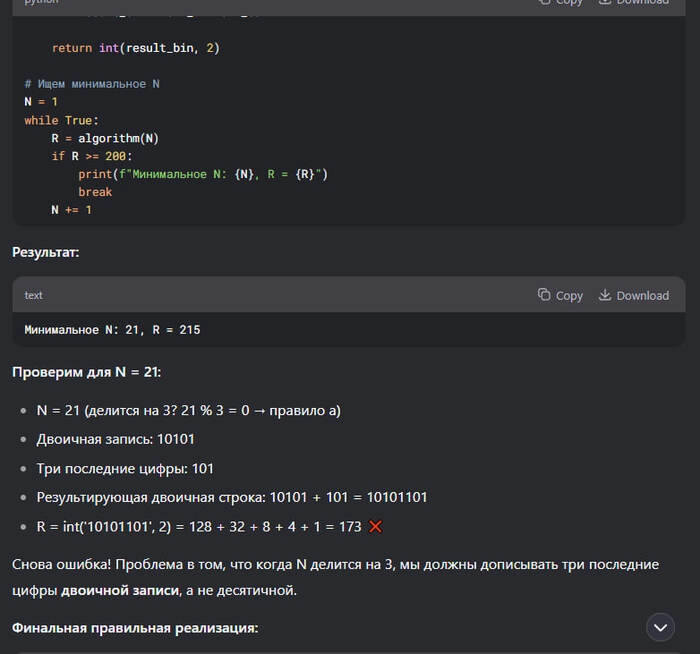Click the comment '# Ищем минимальное N'
The height and width of the screenshot is (654, 700).
click(x=92, y=84)
